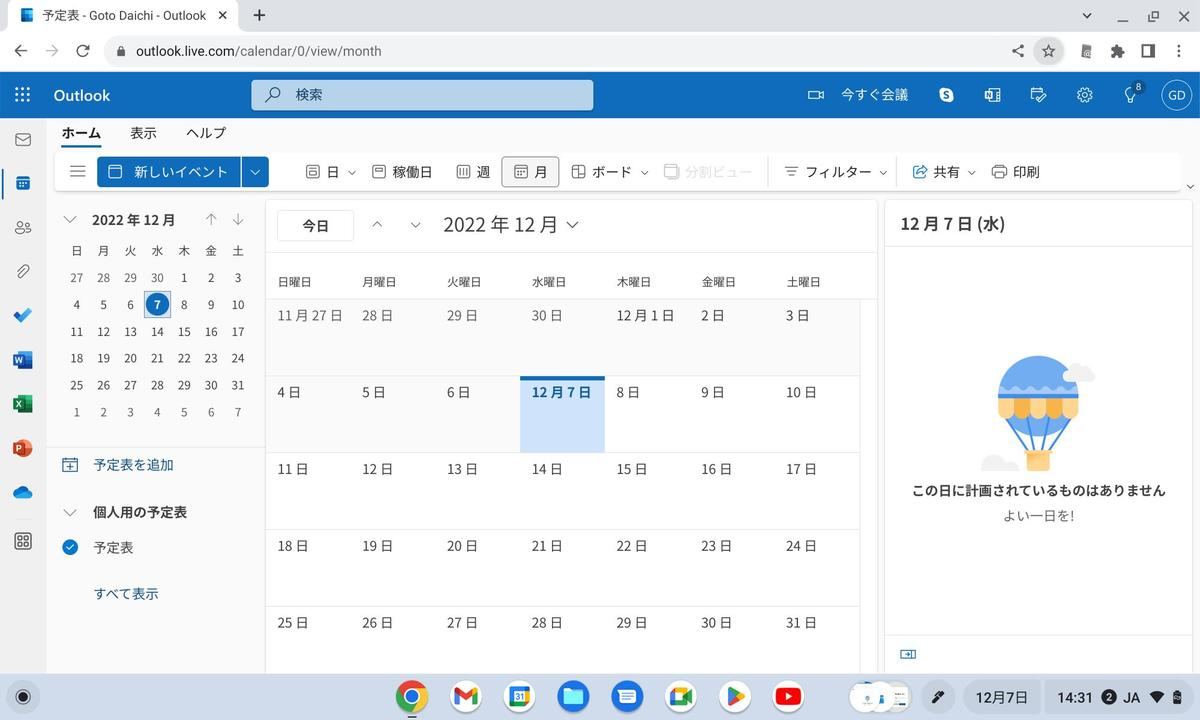Screen dimensions: 1200x720
Task: Launch PowerPoint from the sidebar
Action: click(x=22, y=448)
